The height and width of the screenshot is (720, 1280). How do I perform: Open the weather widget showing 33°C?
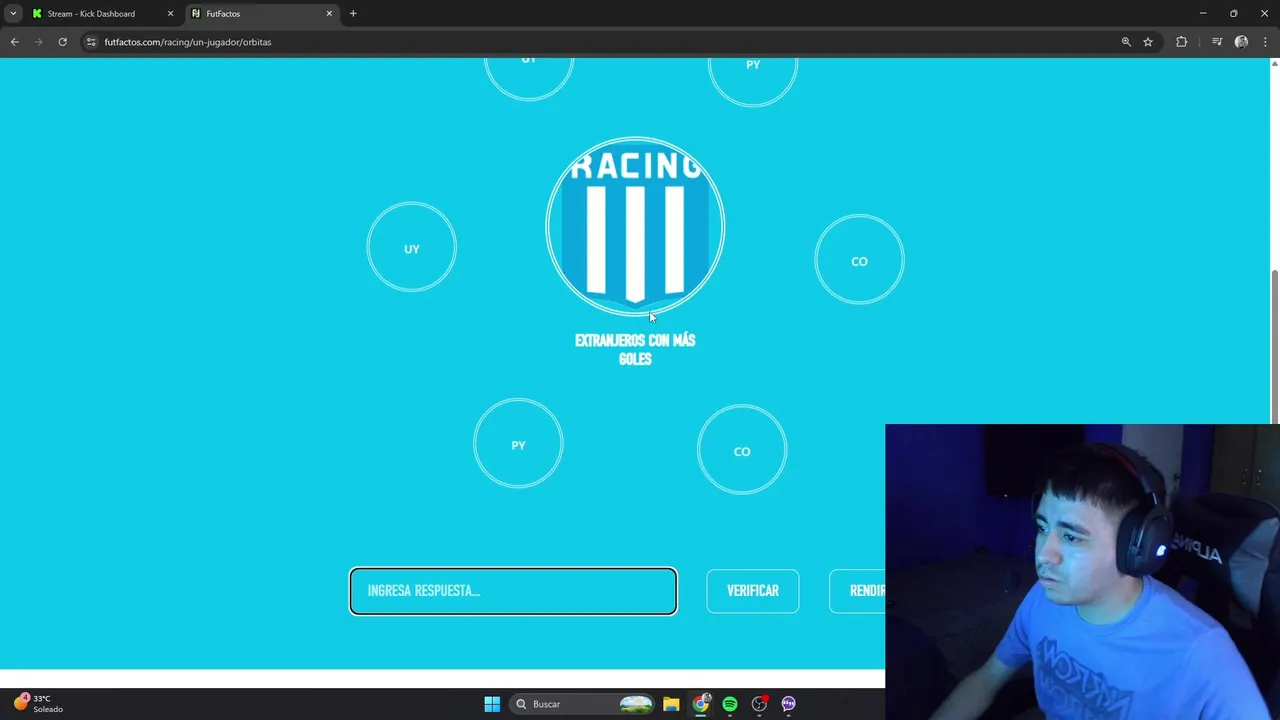click(x=38, y=704)
